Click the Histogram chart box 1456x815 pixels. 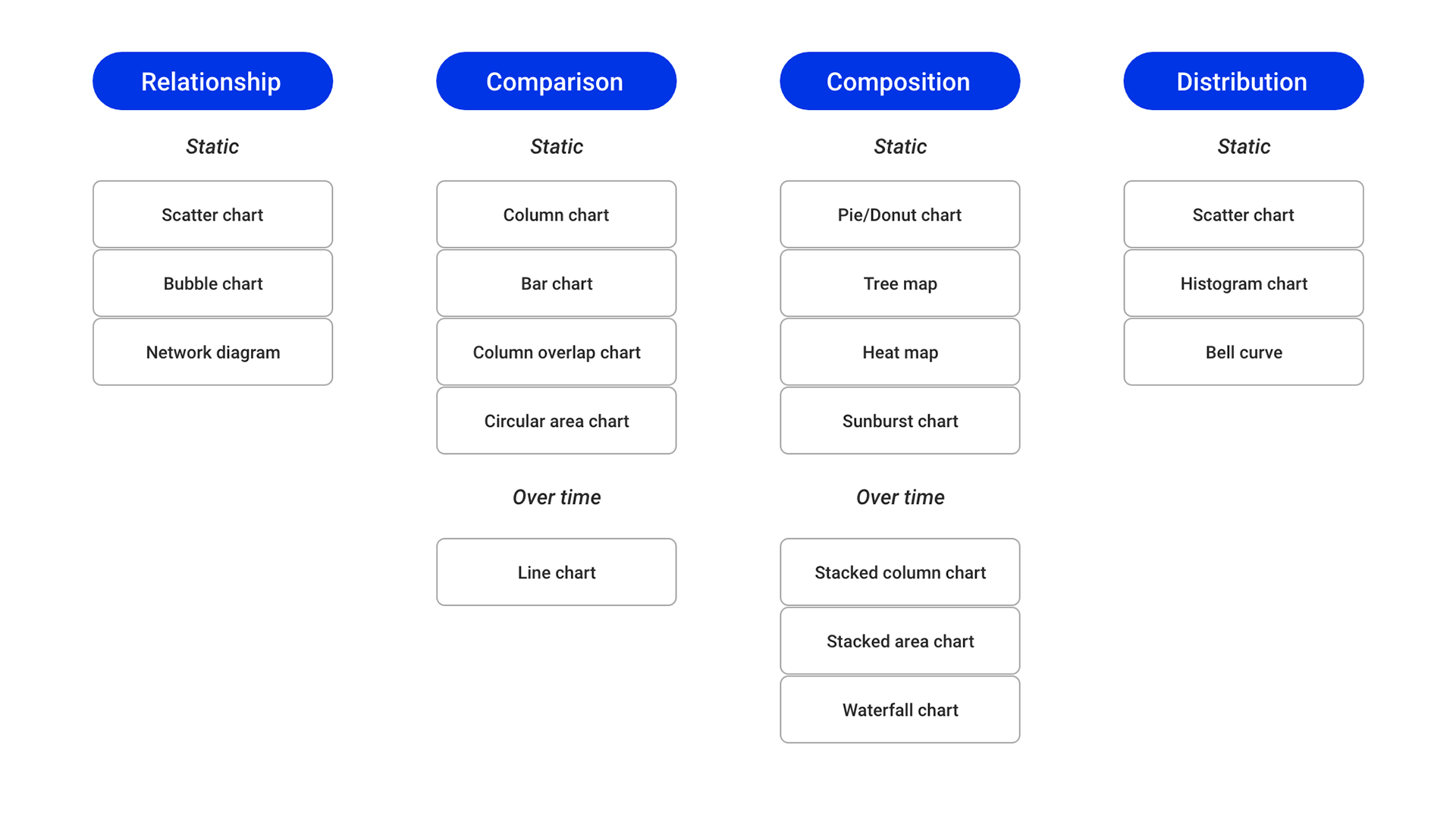tap(1243, 284)
